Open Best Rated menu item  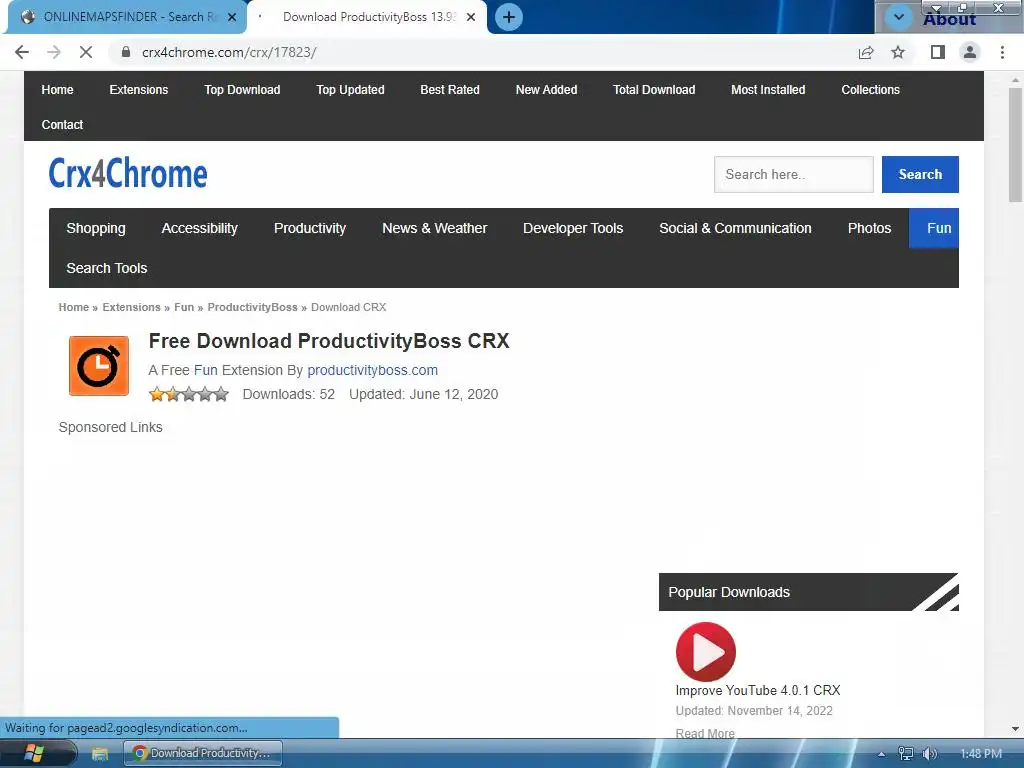(x=450, y=89)
